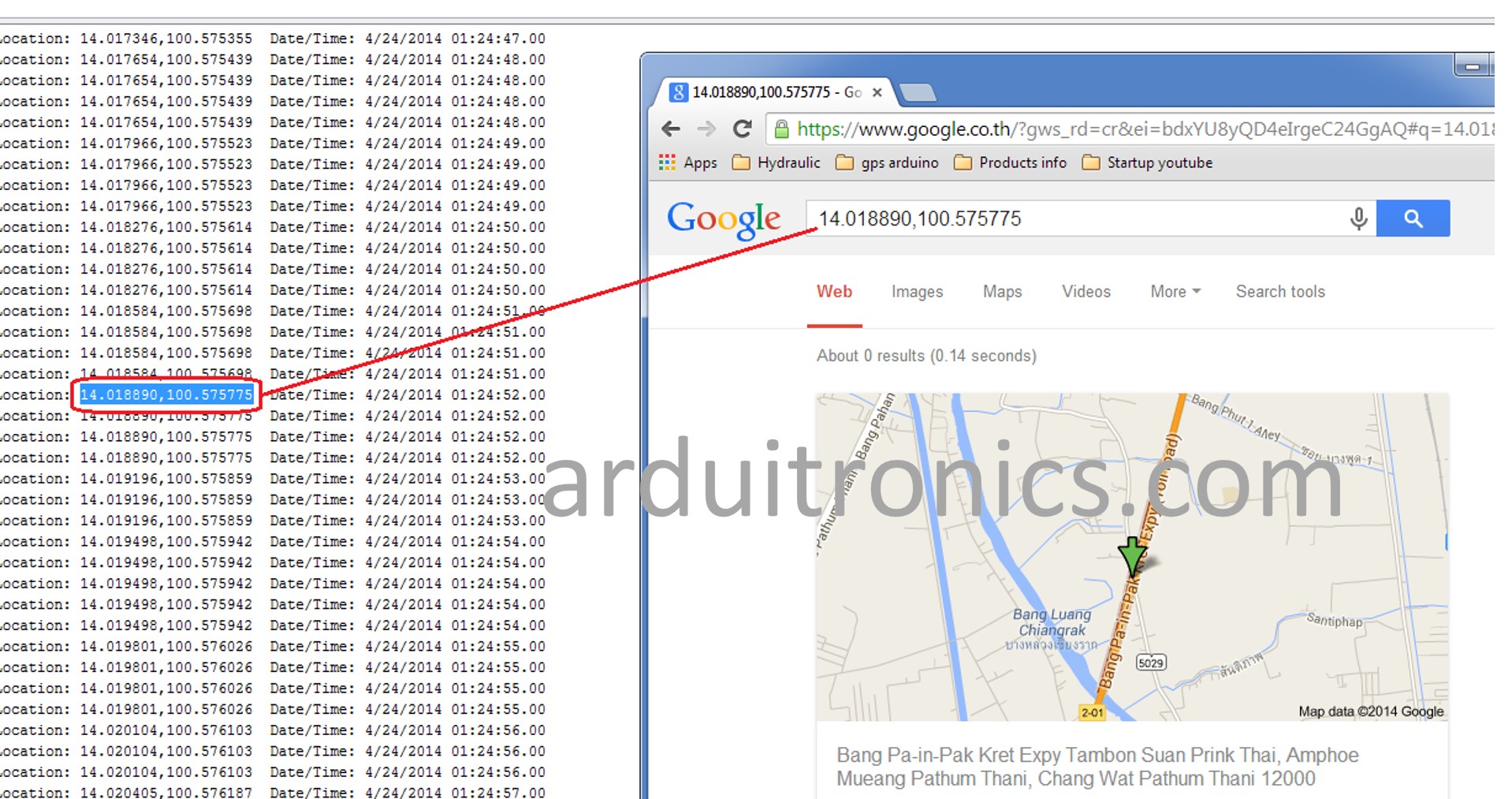This screenshot has height=799, width=1512.
Task: Click the highlighted 14.018890,100.575775 location text
Action: pos(166,394)
